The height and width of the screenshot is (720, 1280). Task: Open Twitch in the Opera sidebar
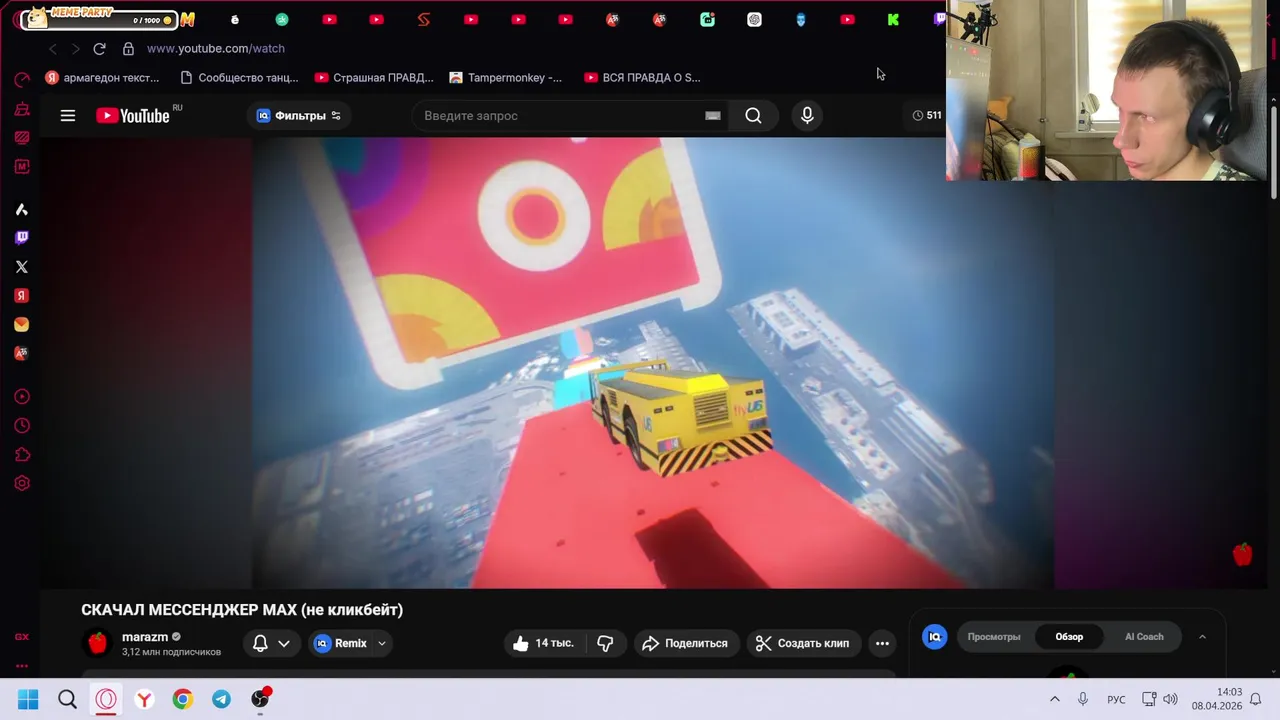click(x=22, y=238)
